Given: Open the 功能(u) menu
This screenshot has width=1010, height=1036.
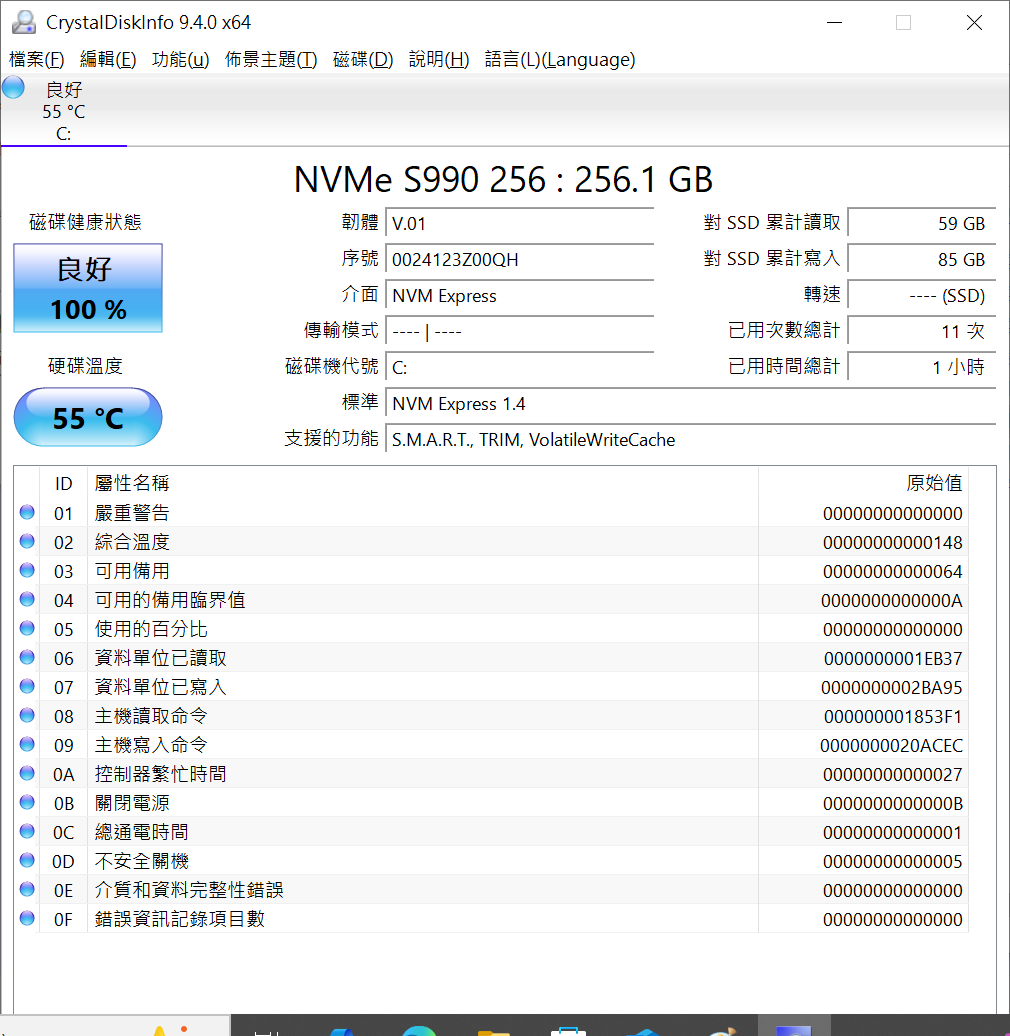Looking at the screenshot, I should [180, 59].
